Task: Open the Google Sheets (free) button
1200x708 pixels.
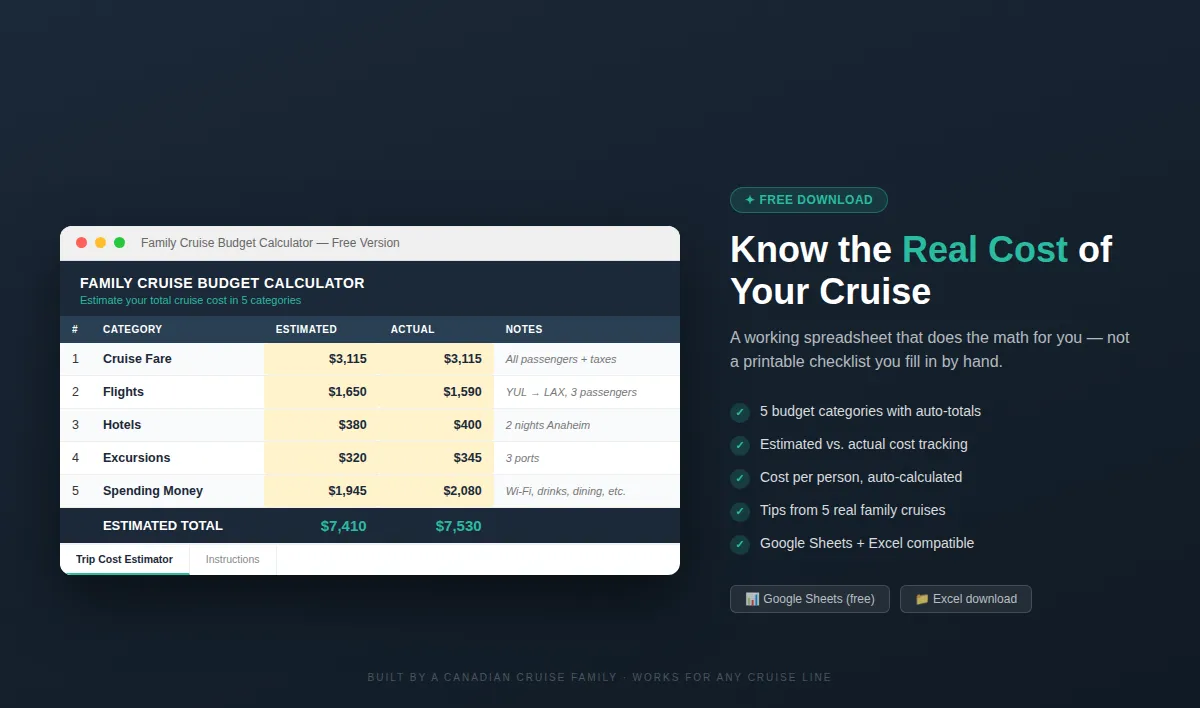Action: [810, 599]
